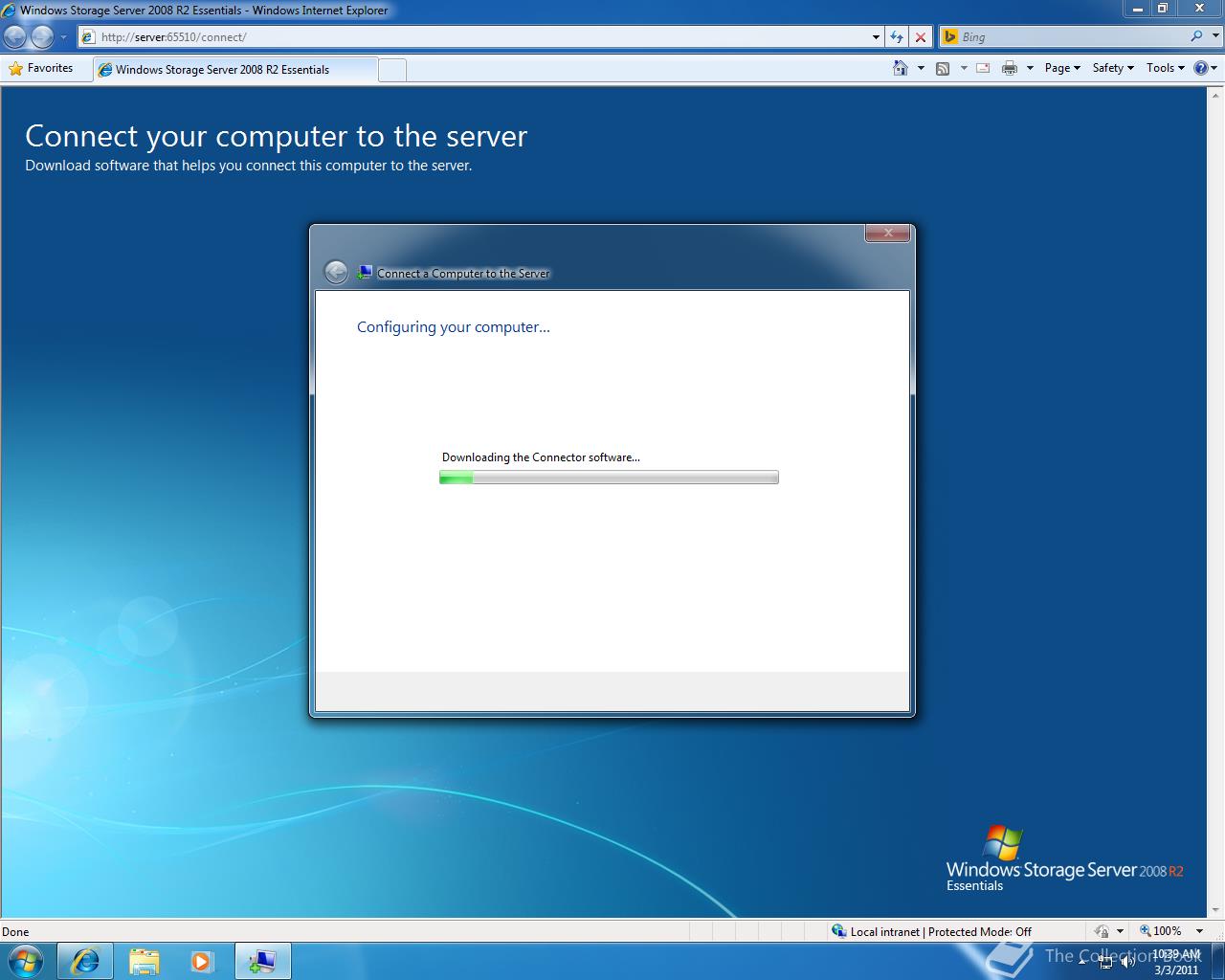The image size is (1225, 980).
Task: Open search provider dropdown arrow
Action: click(1214, 36)
